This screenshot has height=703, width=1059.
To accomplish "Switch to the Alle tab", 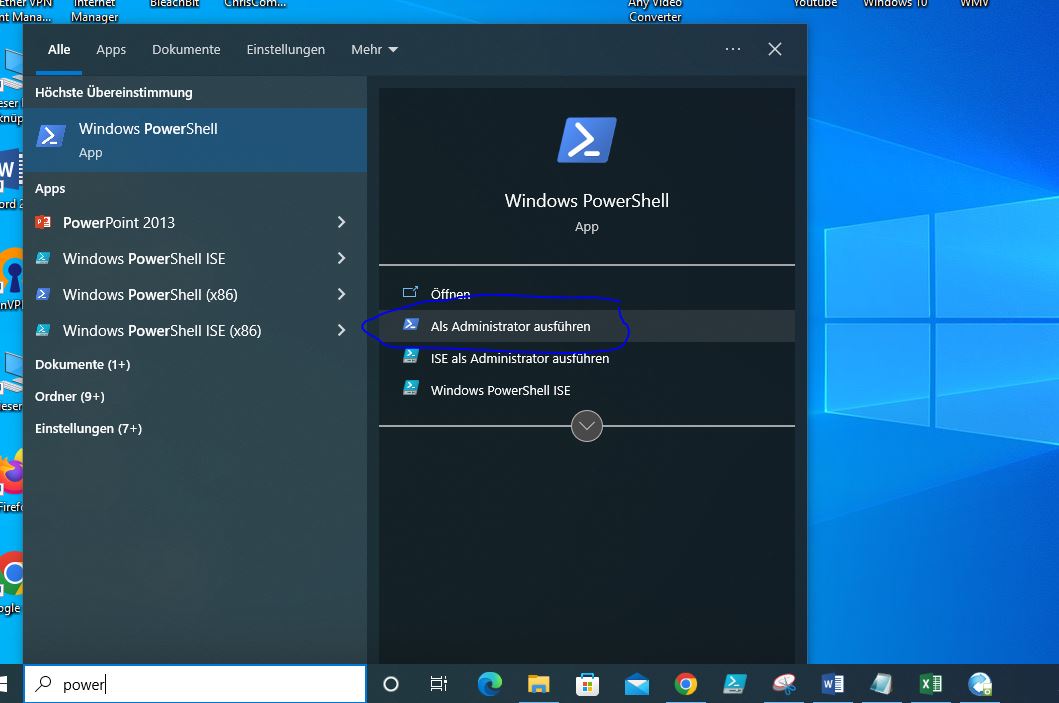I will click(x=59, y=49).
